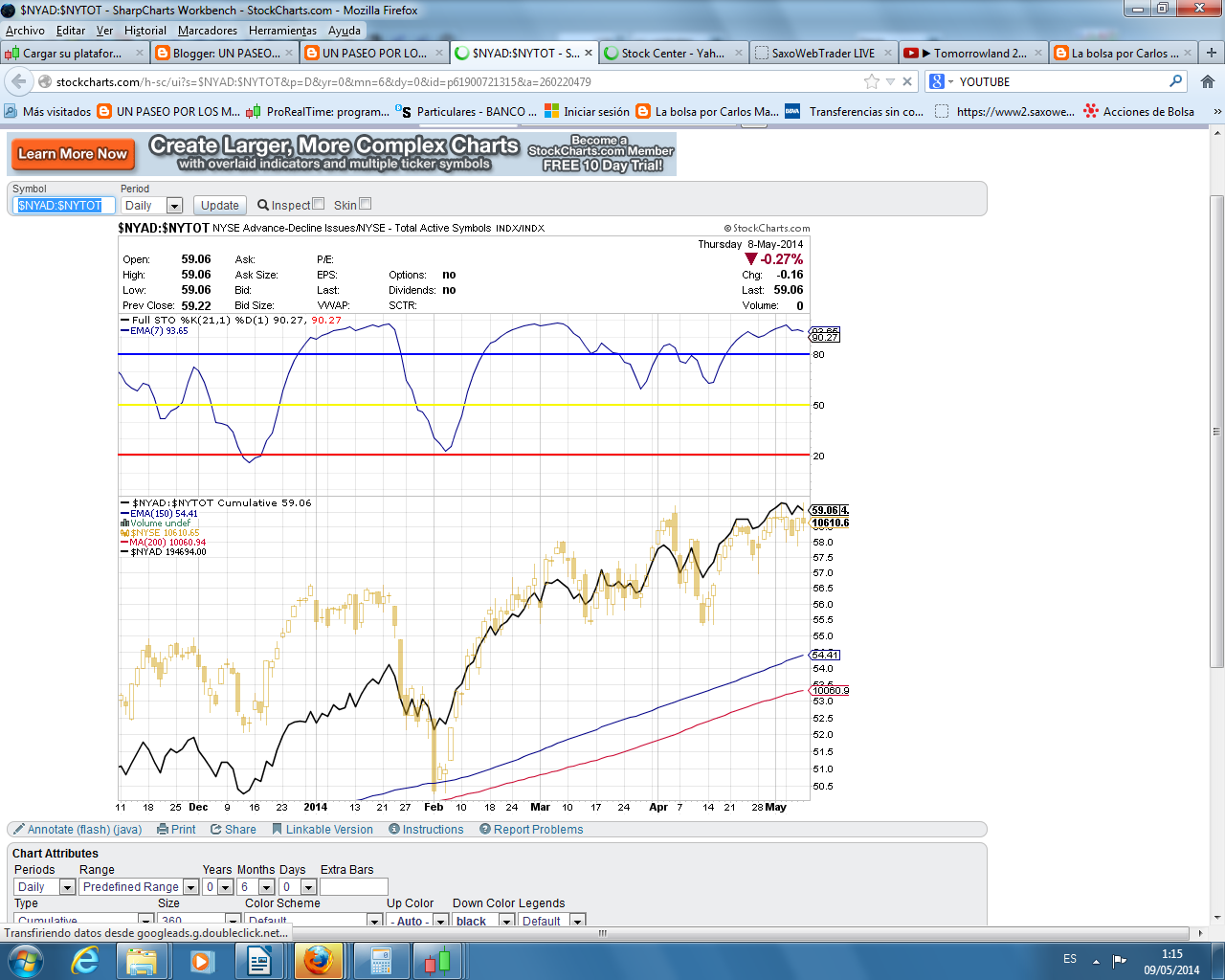The image size is (1225, 980).
Task: Click the Annotate pencil icon
Action: [19, 829]
